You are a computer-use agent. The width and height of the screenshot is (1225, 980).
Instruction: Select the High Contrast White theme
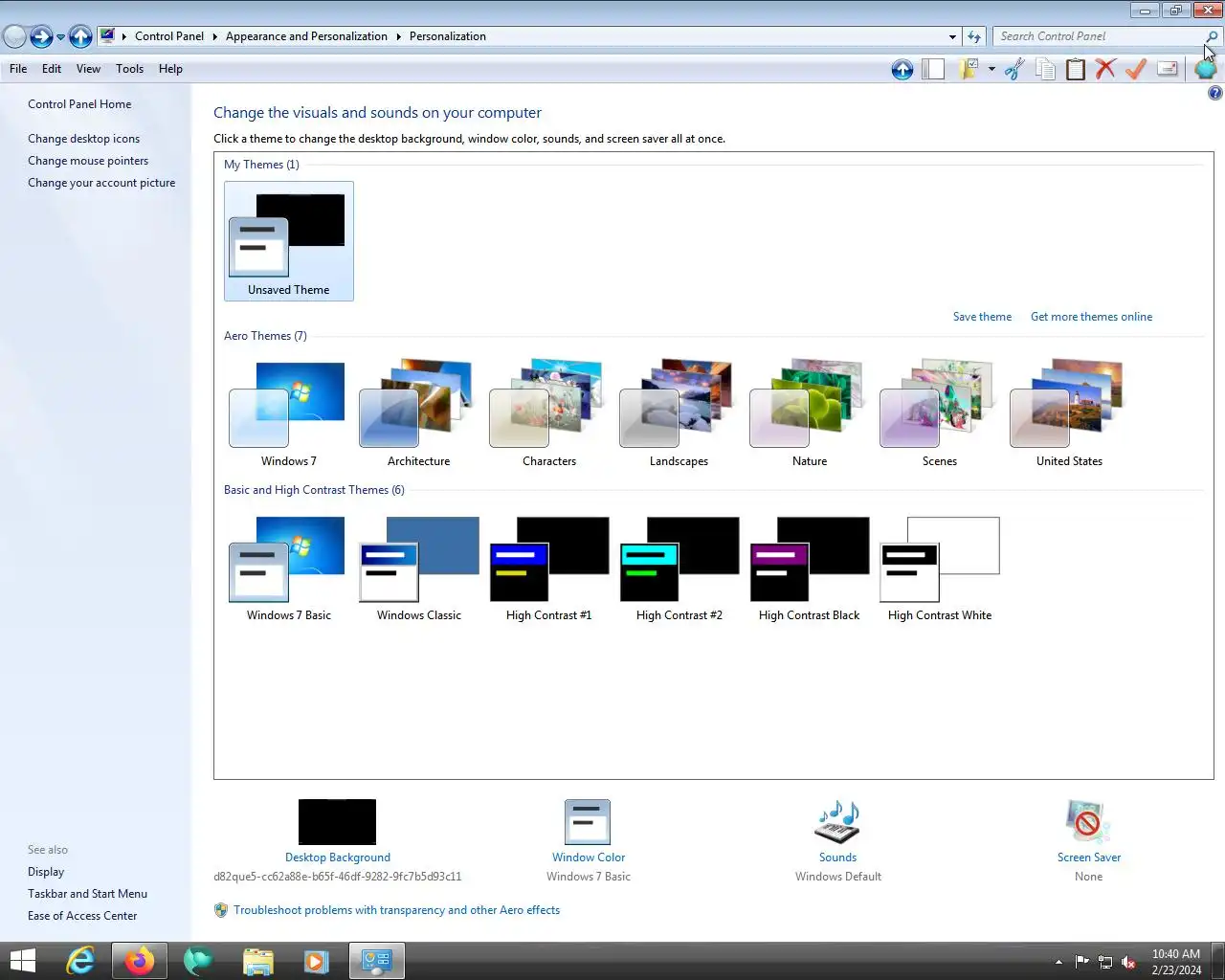[x=939, y=568]
